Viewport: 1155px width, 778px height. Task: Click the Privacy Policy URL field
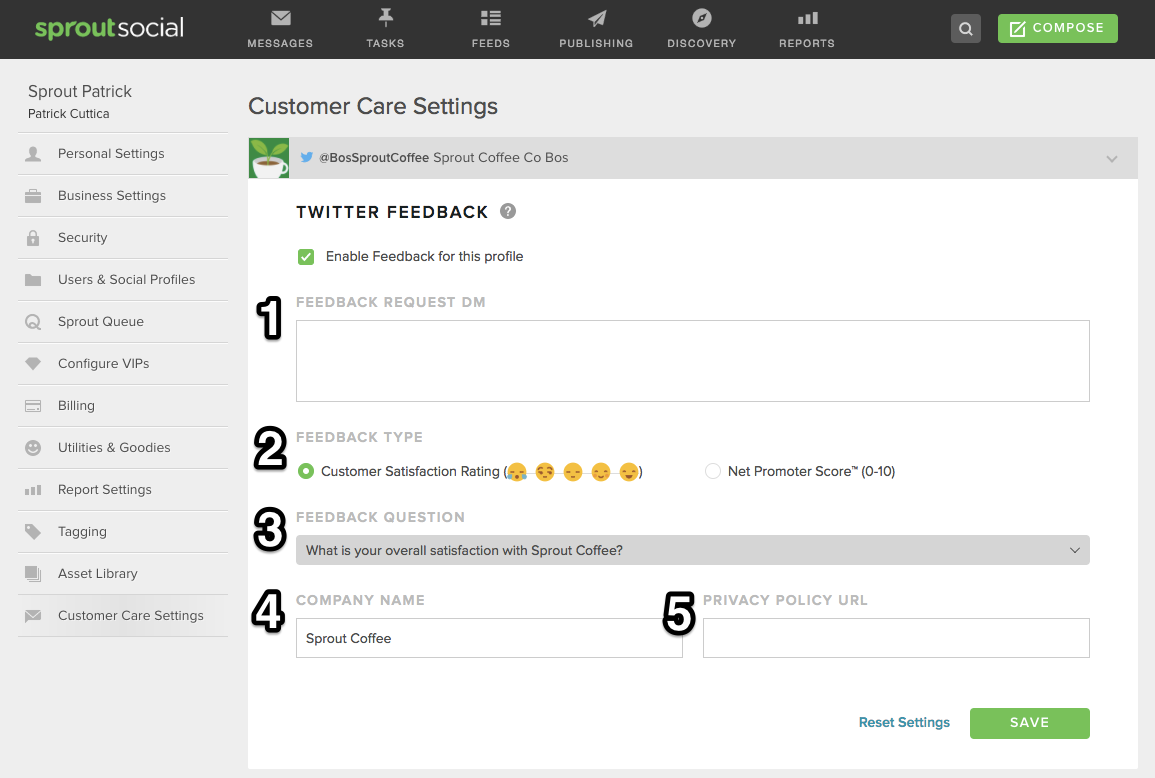pos(896,638)
